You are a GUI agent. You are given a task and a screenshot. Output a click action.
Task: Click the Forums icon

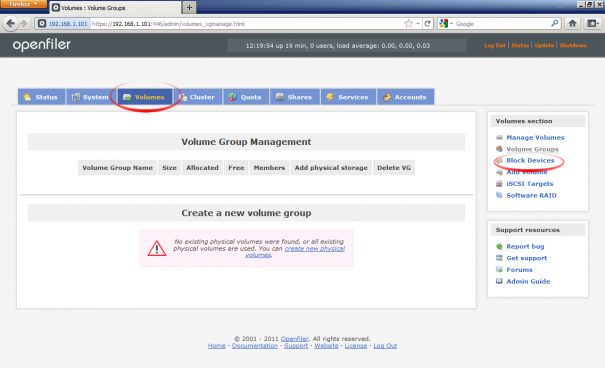click(499, 269)
